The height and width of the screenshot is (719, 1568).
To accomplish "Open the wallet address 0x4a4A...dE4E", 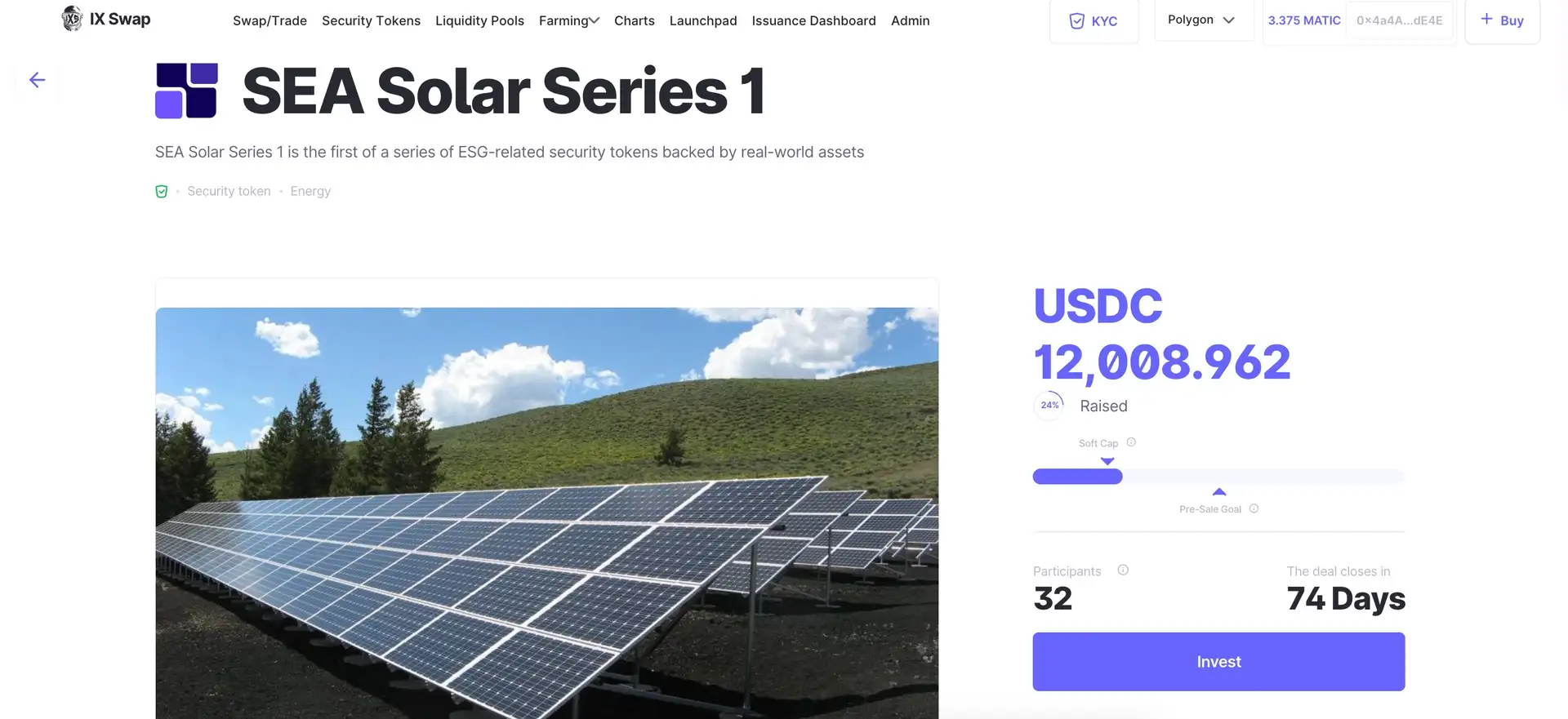I will point(1399,20).
